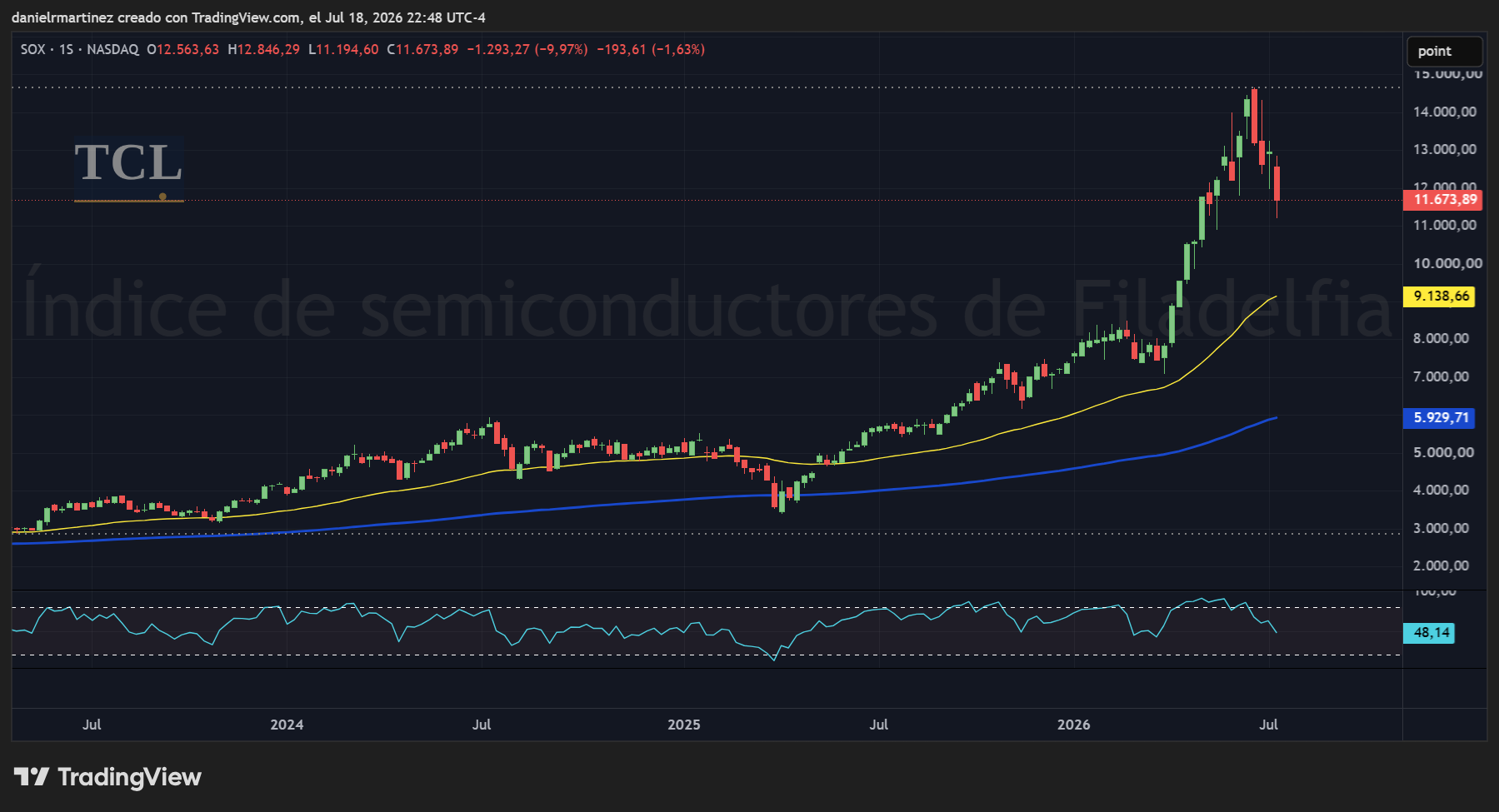Click the −193,61 (−1,63%) value
Screen dimensions: 1499x812
[651, 50]
